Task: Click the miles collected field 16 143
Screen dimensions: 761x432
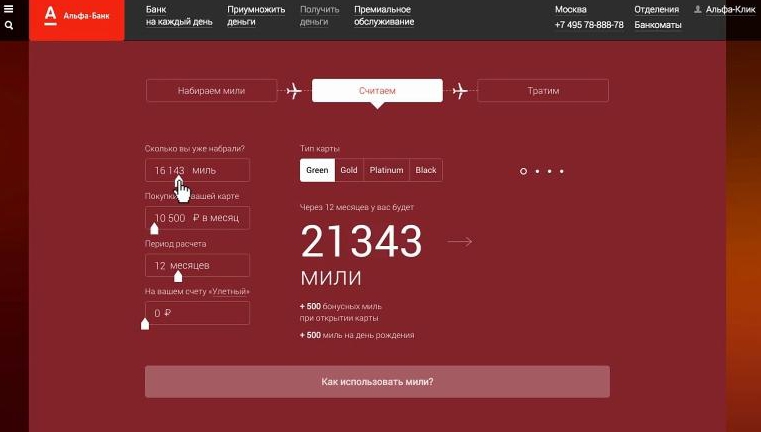Action: [198, 170]
